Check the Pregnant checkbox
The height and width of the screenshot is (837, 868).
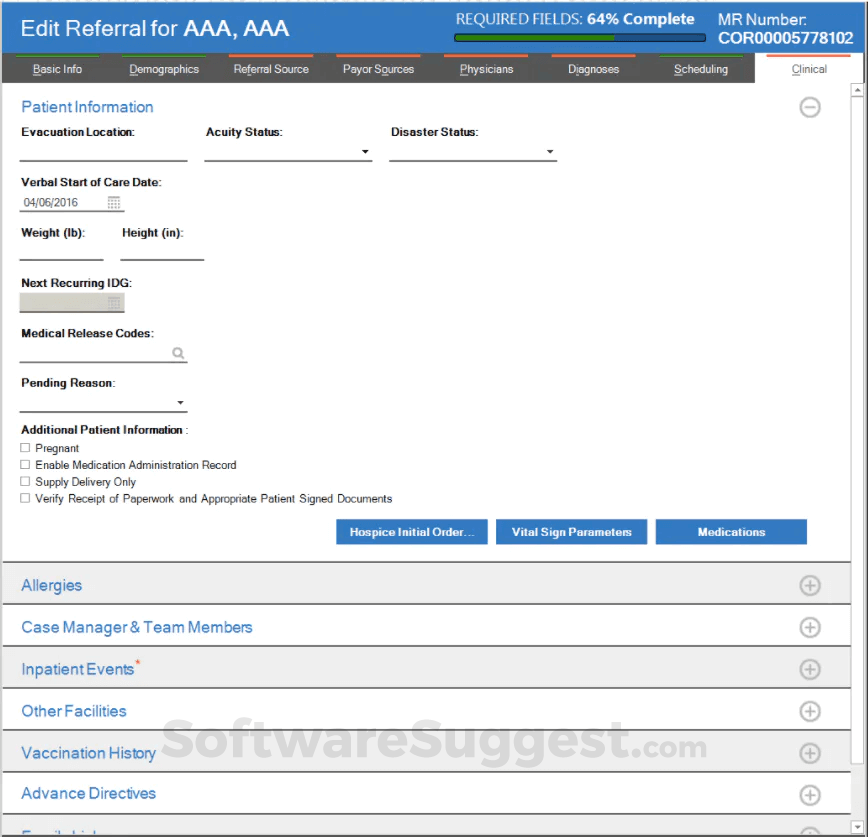coord(24,447)
